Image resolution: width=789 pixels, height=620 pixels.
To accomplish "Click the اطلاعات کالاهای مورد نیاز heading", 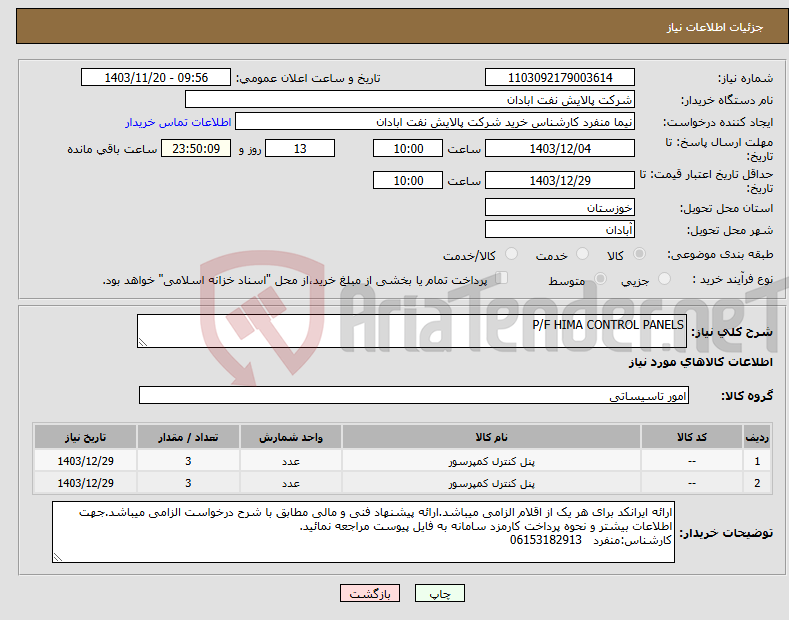I will pyautogui.click(x=700, y=362).
